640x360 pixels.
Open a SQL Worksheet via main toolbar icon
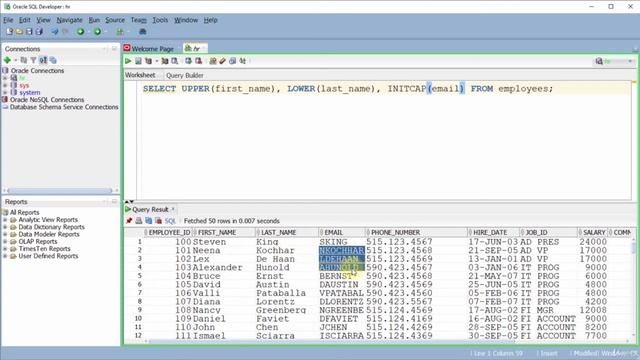pyautogui.click(x=120, y=31)
